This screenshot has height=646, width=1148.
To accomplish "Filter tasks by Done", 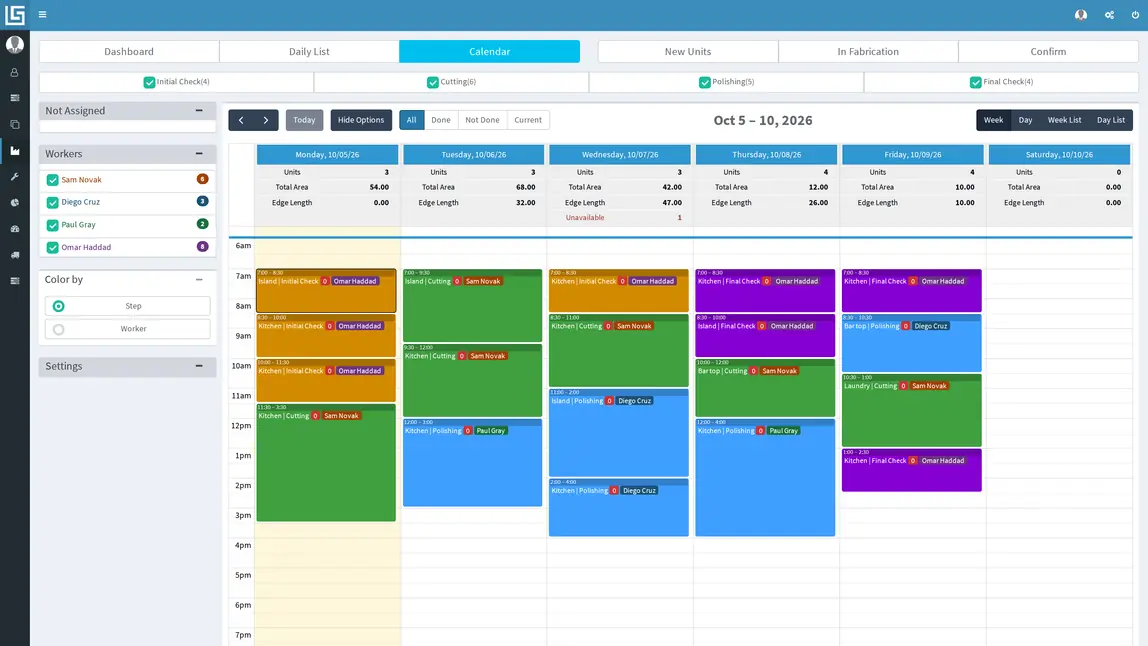I will coord(441,120).
